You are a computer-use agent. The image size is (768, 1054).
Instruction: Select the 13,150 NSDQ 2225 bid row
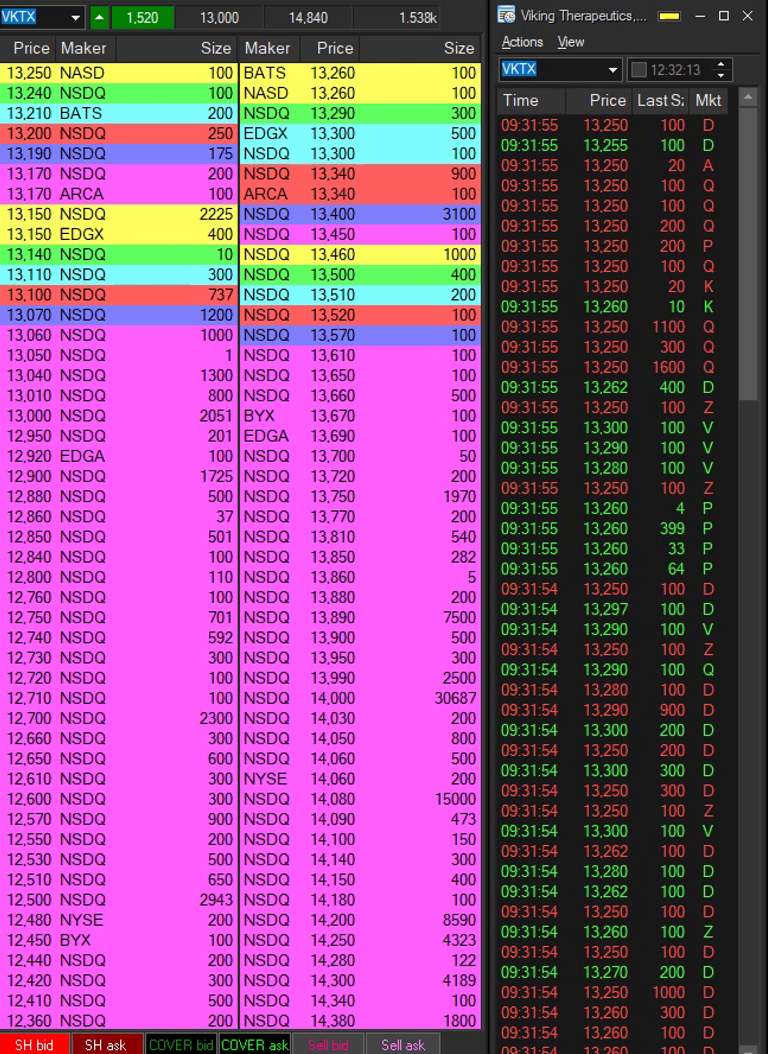pyautogui.click(x=118, y=214)
